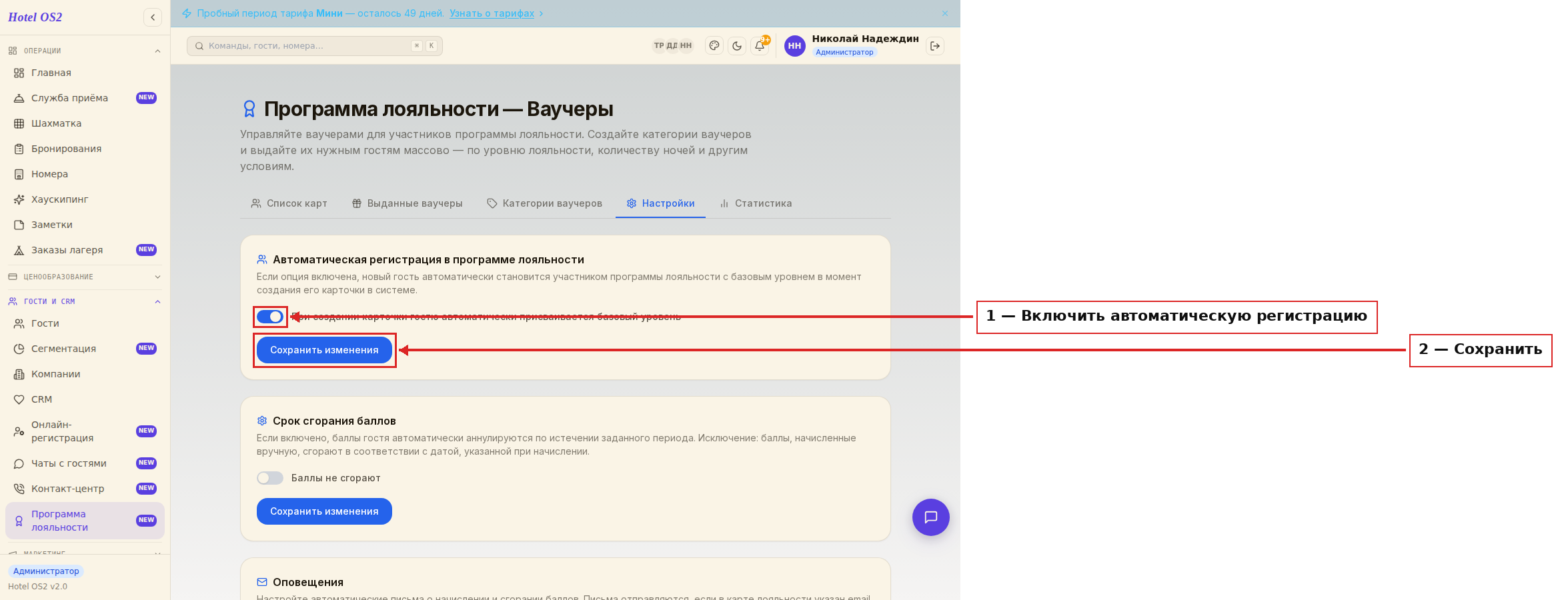Open Категории ваучеров tab
Screen dimensions: 1568x600
point(544,203)
